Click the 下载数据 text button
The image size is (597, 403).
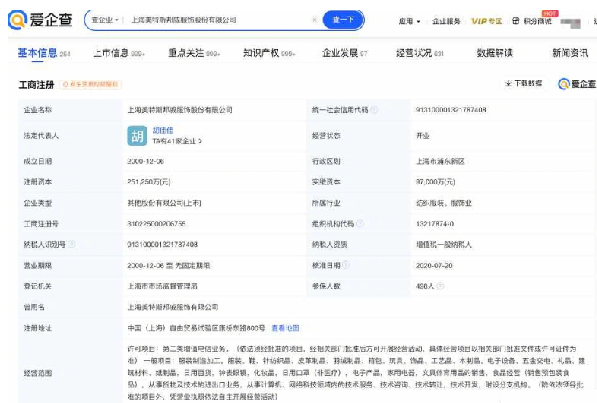(528, 83)
